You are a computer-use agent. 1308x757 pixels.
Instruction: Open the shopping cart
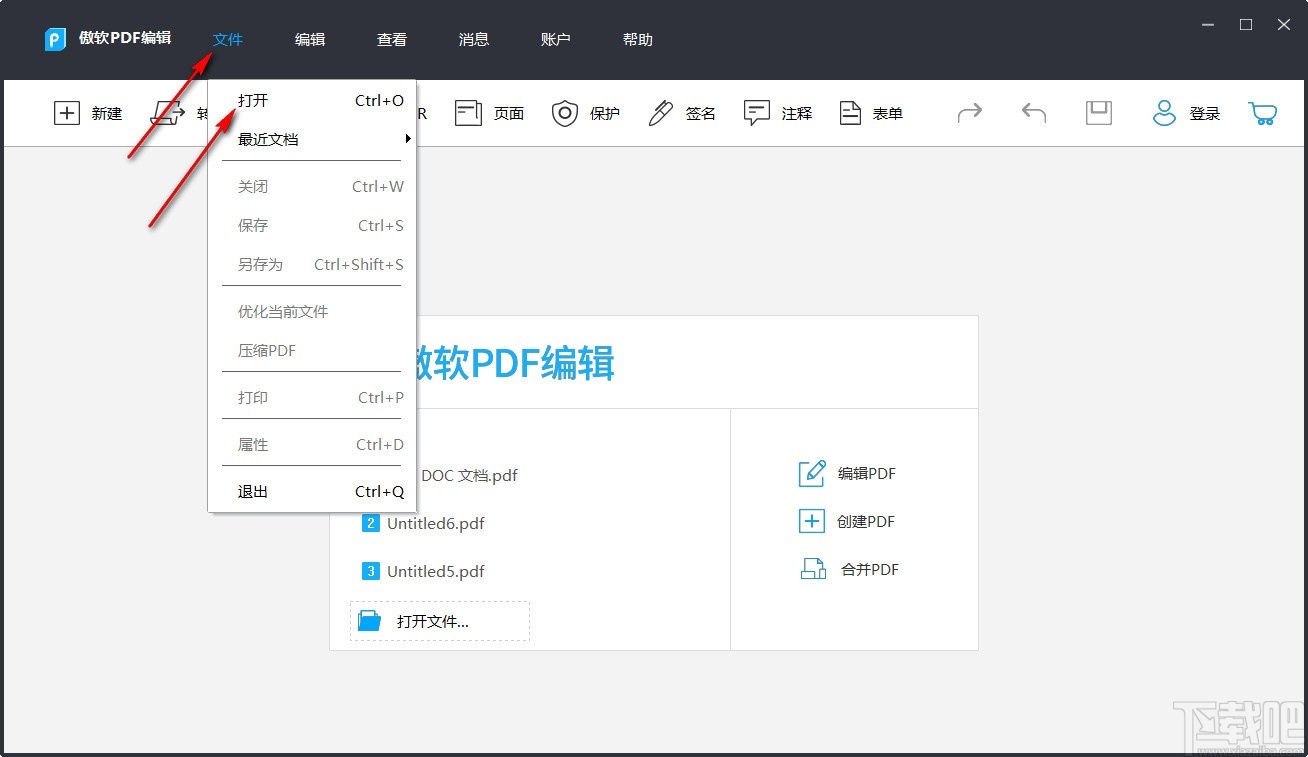pos(1262,113)
